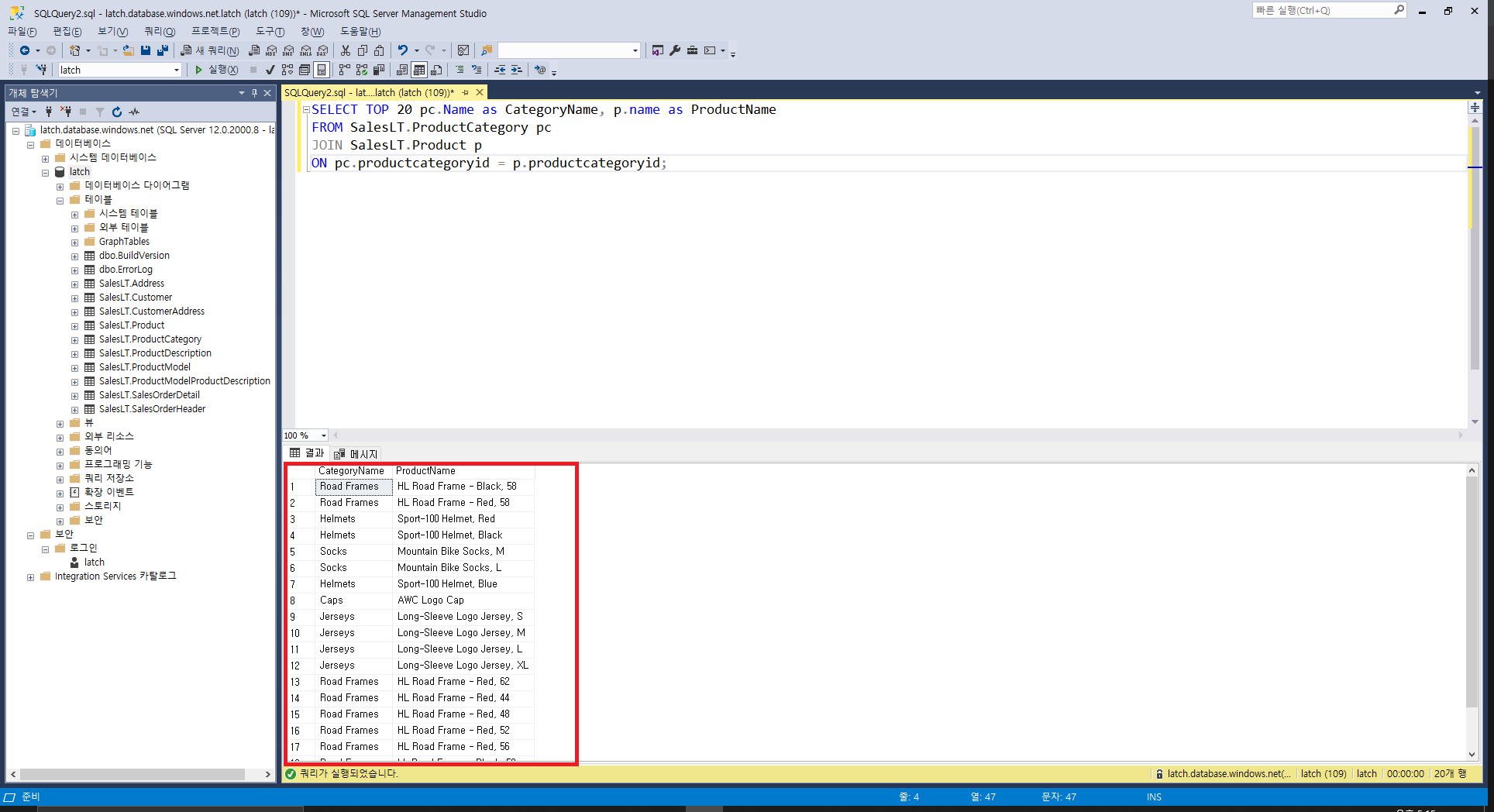Open the 도구 menu
Screen dimensions: 1494x812
pos(270,31)
